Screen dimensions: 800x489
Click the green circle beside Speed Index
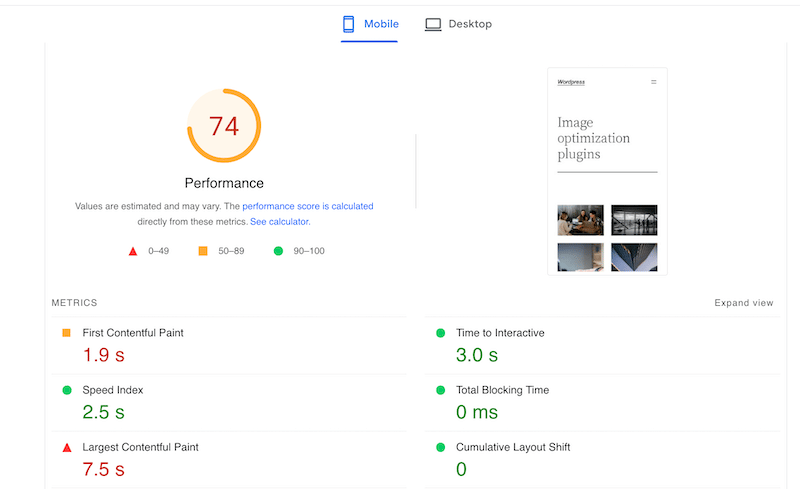point(67,390)
